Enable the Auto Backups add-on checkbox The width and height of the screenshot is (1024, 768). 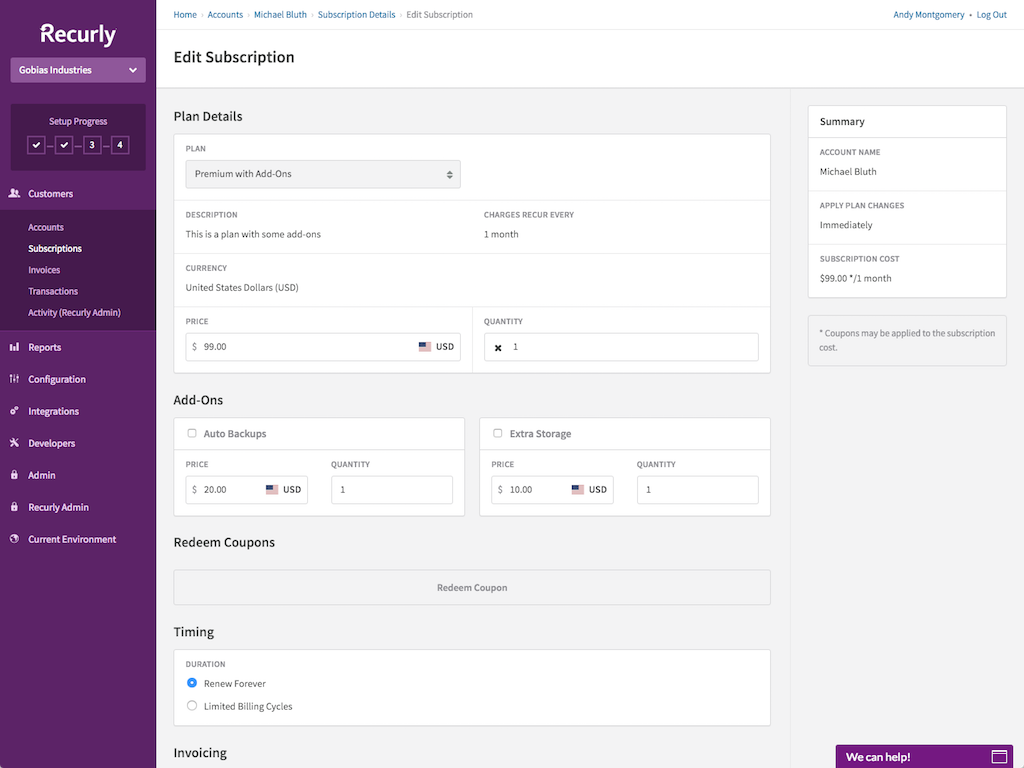[192, 433]
